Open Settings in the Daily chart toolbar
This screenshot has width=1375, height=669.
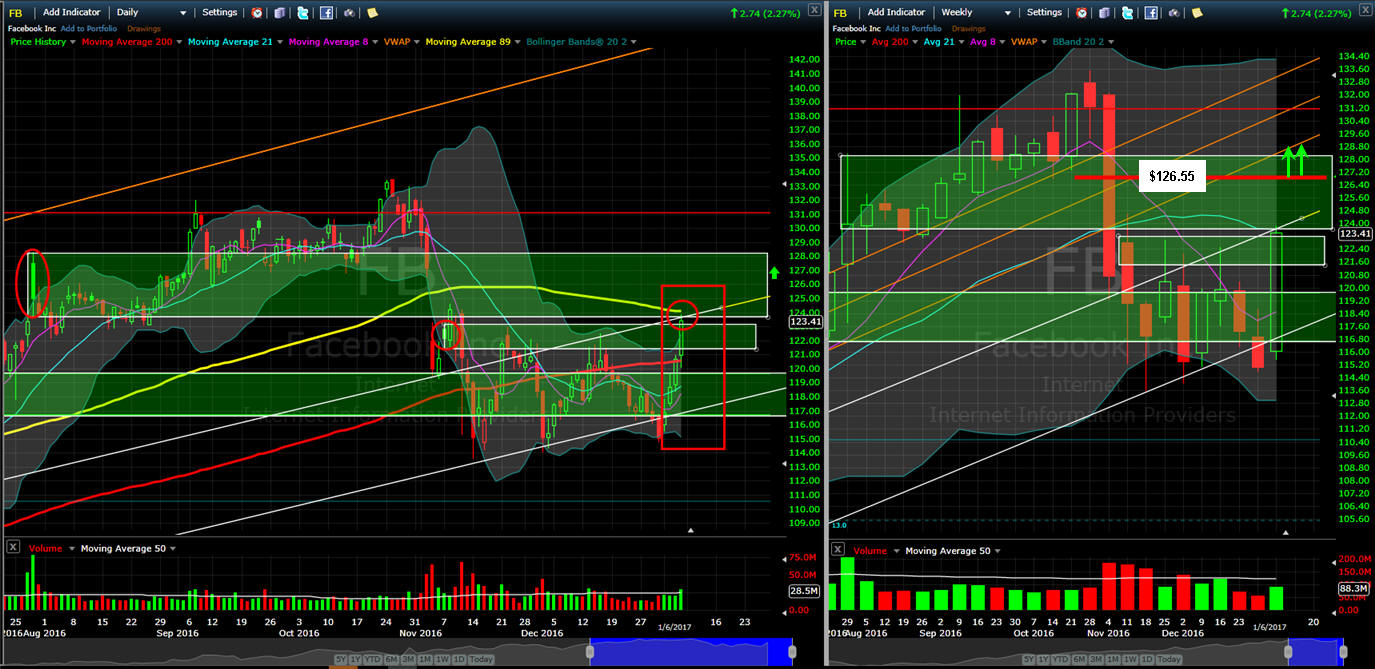[x=220, y=13]
